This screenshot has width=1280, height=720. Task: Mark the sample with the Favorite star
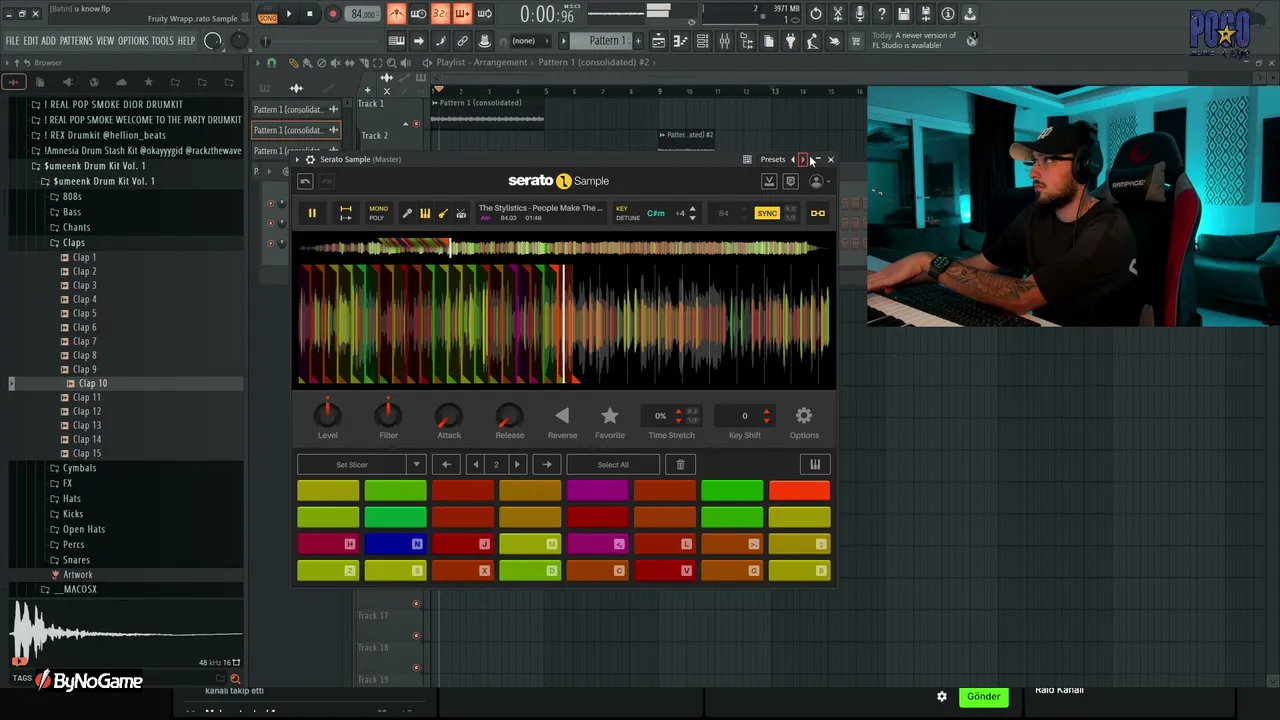[x=610, y=415]
